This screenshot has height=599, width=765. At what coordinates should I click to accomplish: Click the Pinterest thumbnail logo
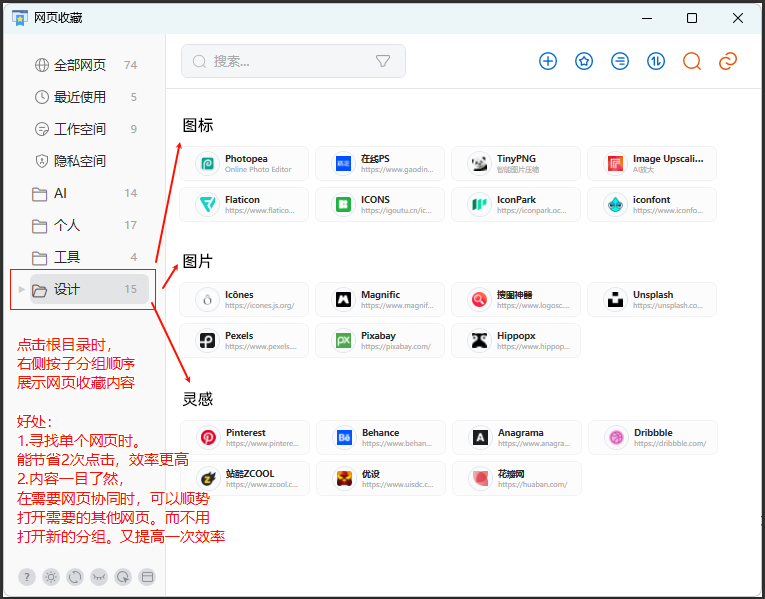tap(208, 438)
